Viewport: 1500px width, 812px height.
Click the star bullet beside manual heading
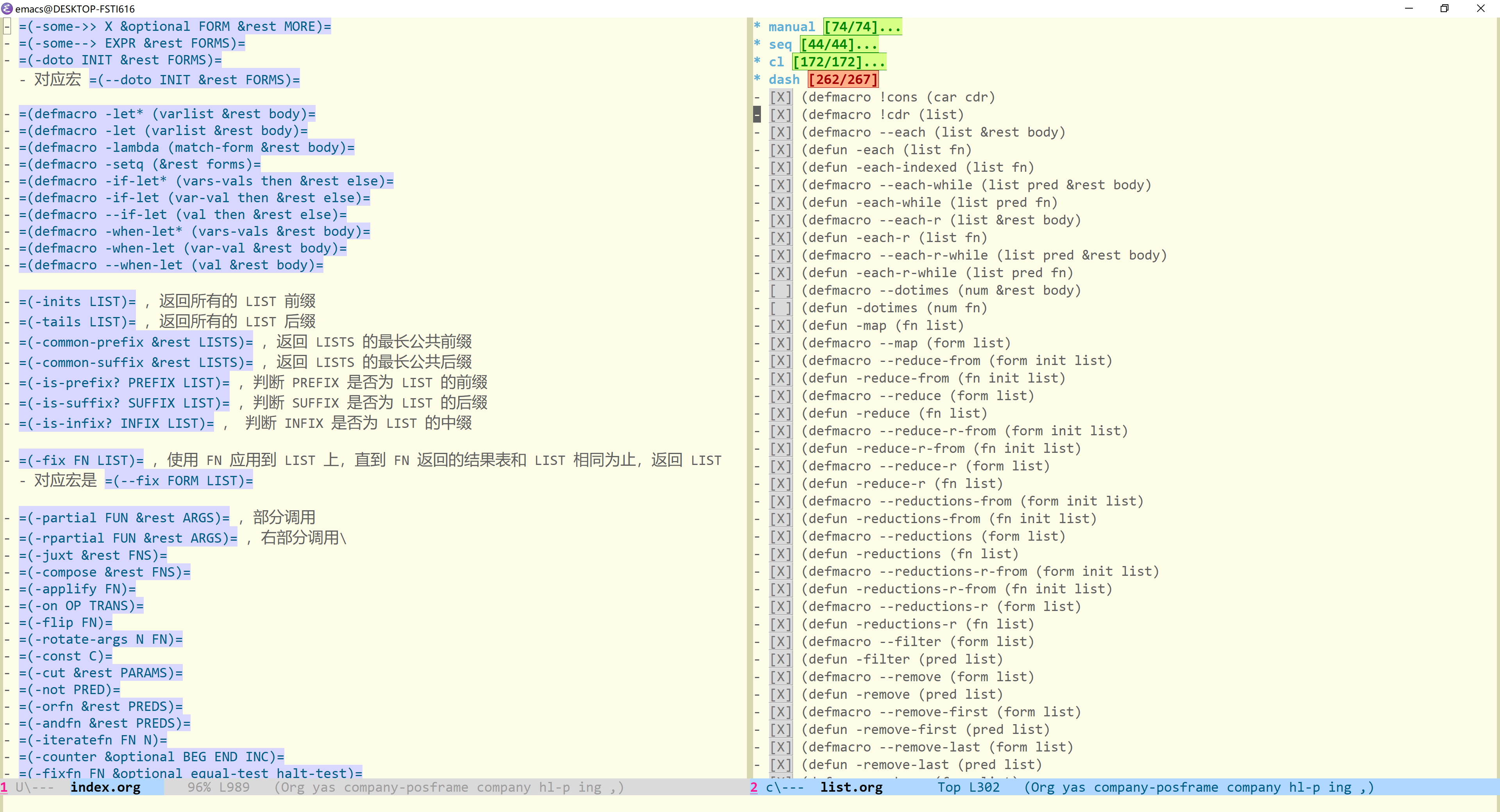[x=757, y=26]
